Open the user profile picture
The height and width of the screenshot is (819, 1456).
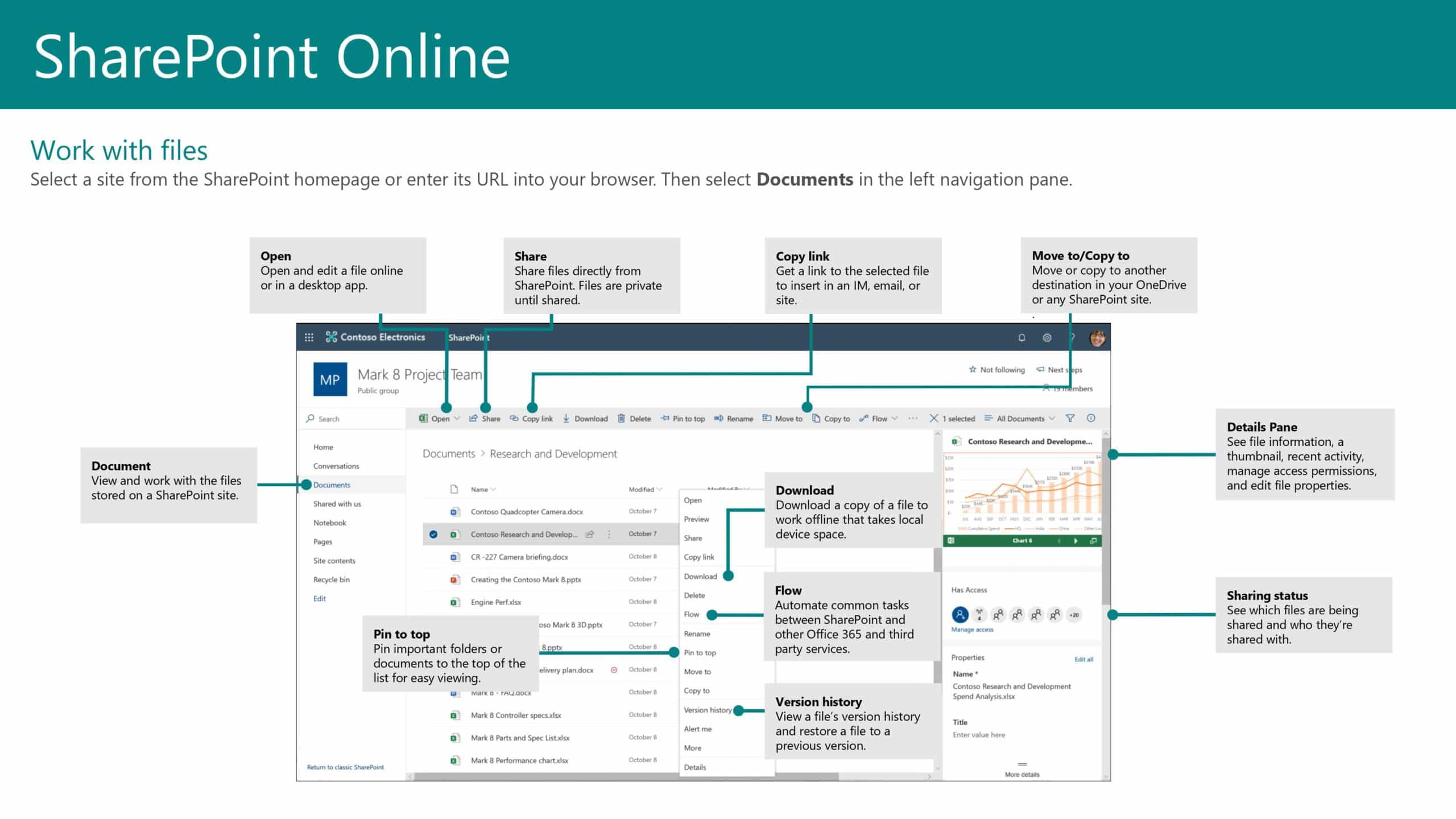tap(1097, 337)
